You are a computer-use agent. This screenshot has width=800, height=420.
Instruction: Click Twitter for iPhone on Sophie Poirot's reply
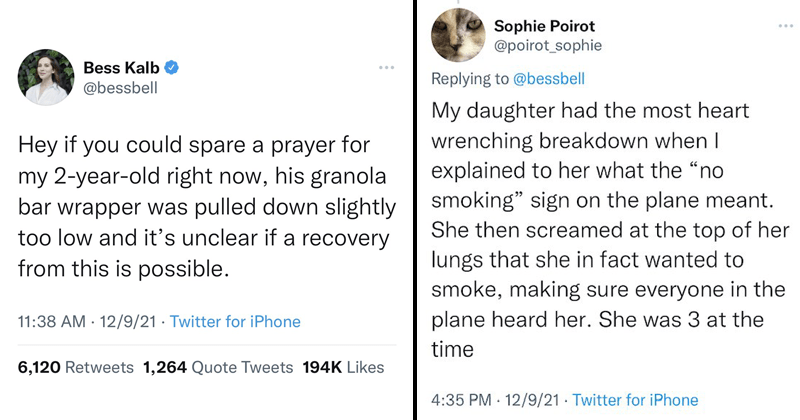click(x=634, y=400)
